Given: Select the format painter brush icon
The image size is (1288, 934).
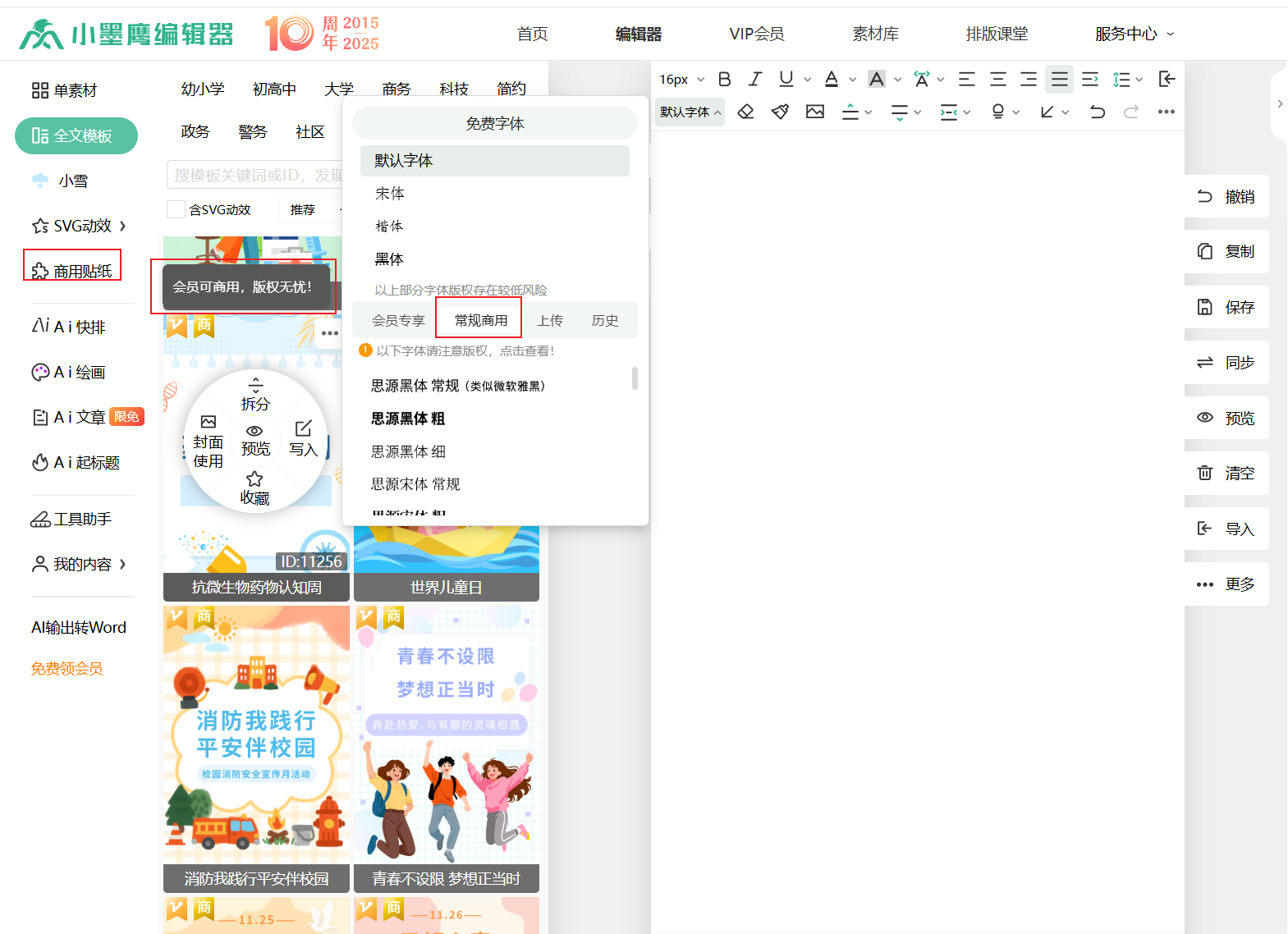Looking at the screenshot, I should pos(780,112).
